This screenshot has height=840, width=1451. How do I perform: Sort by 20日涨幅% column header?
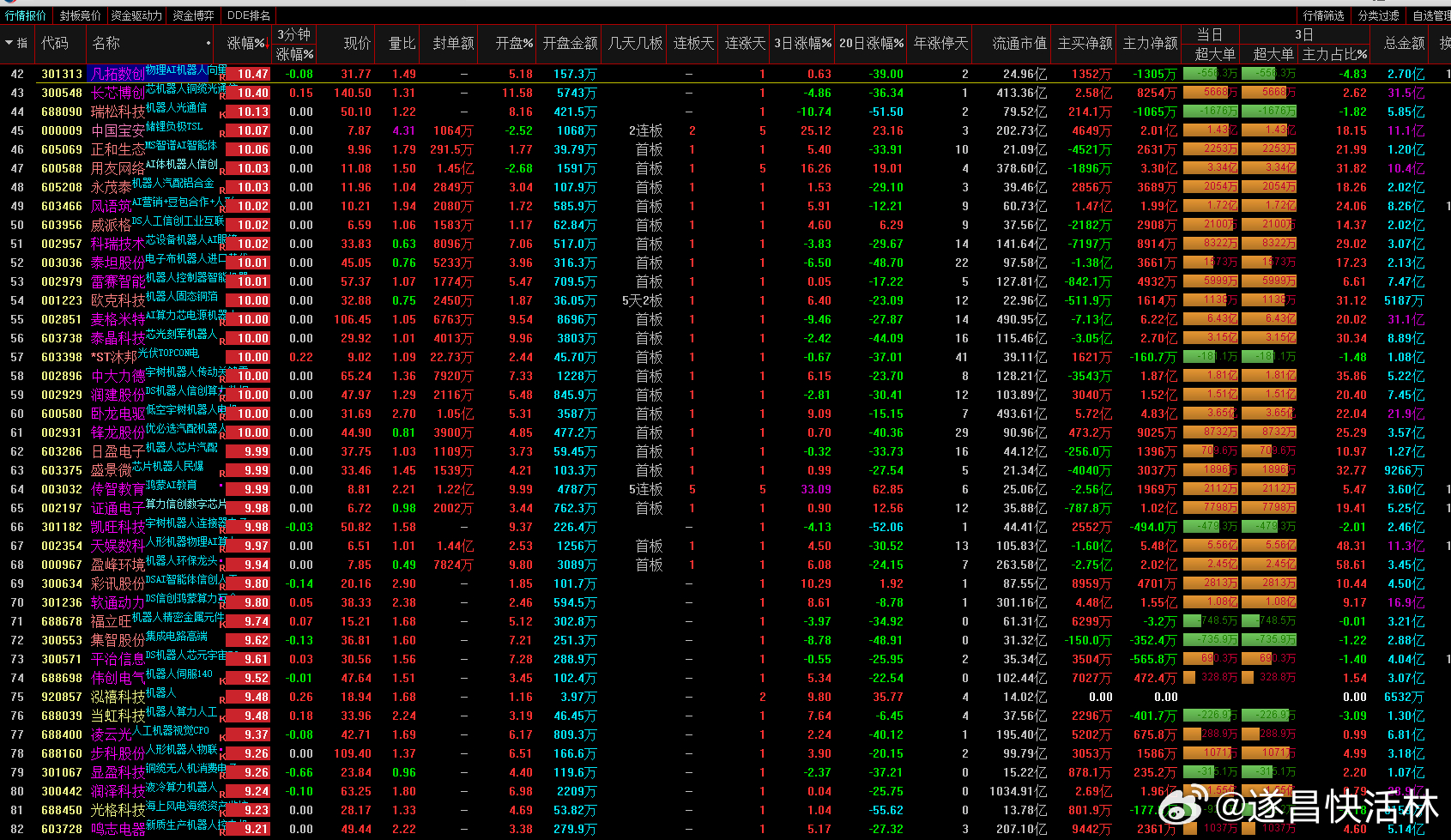click(x=871, y=43)
